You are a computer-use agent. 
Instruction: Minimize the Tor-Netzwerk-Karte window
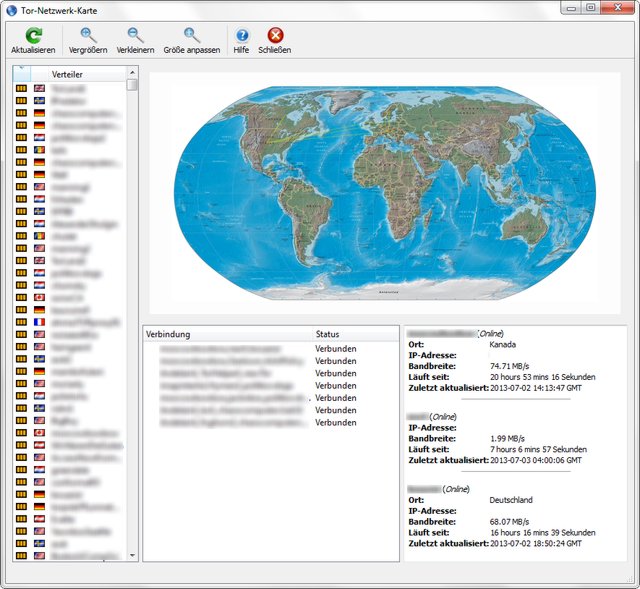571,8
